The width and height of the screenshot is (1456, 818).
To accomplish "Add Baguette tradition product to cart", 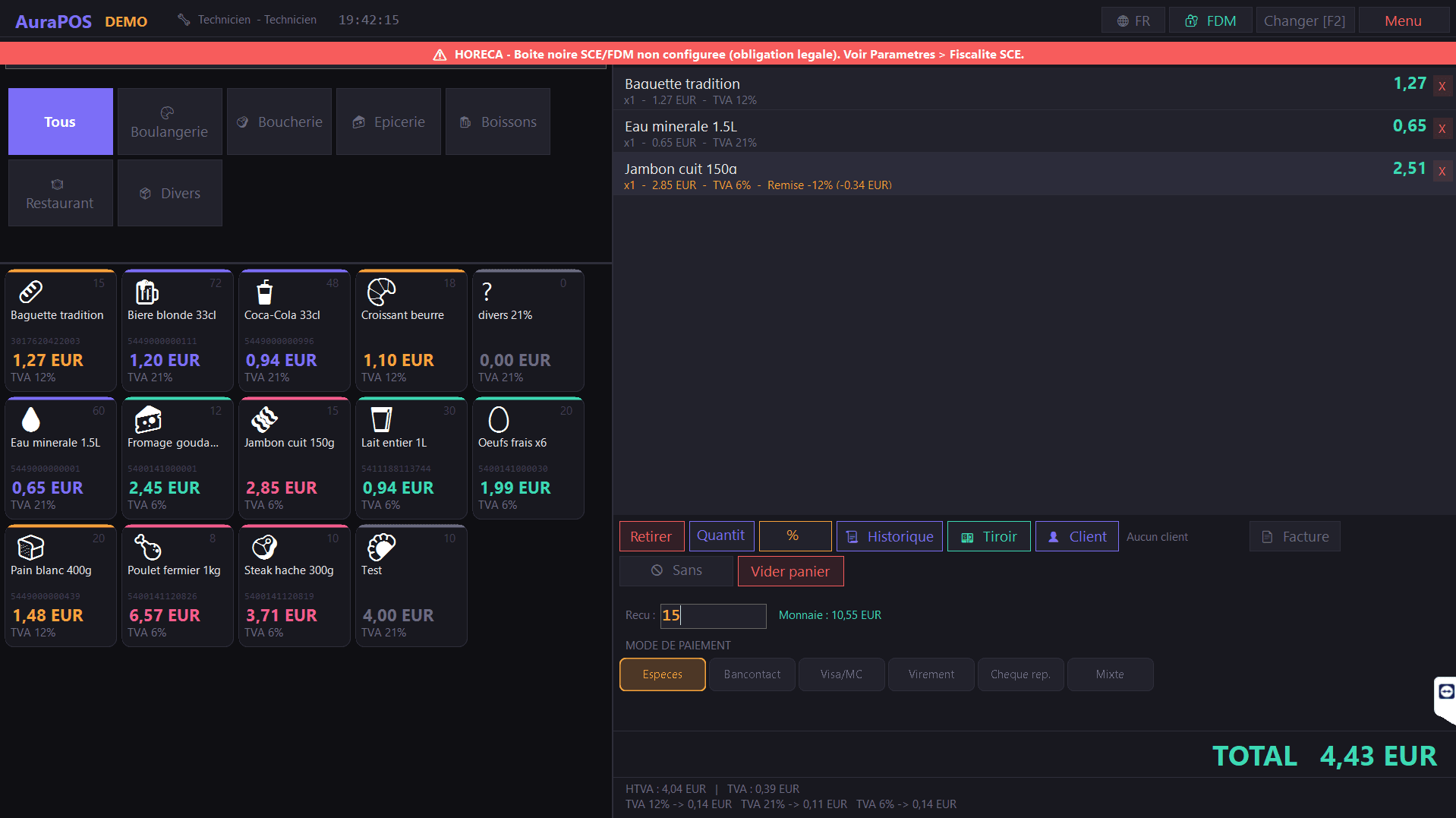I will pos(61,330).
